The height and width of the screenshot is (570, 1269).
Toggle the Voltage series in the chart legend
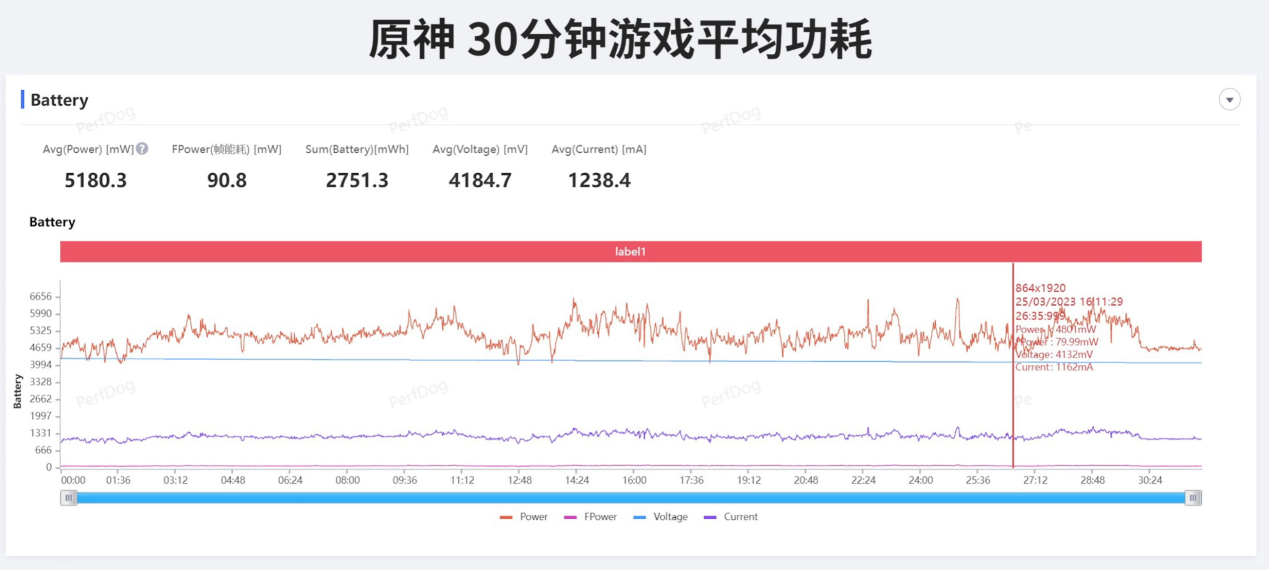(660, 517)
